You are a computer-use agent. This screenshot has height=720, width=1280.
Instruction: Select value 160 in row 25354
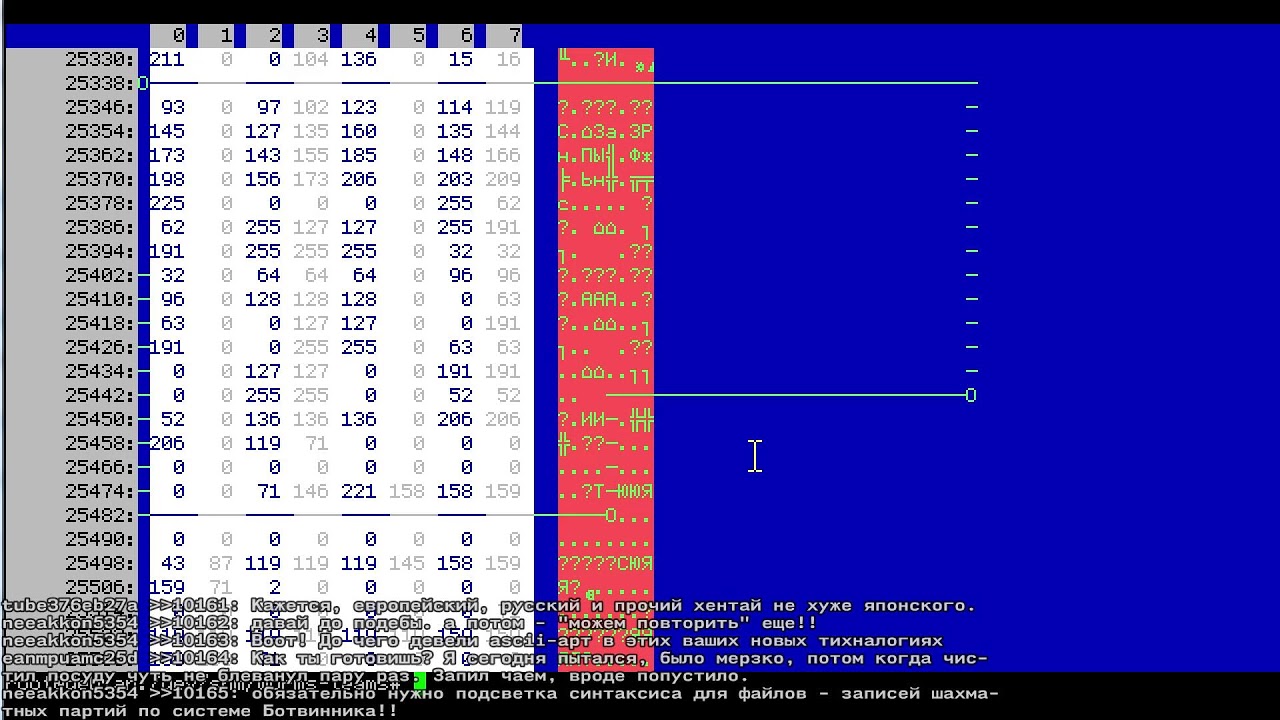(x=359, y=132)
